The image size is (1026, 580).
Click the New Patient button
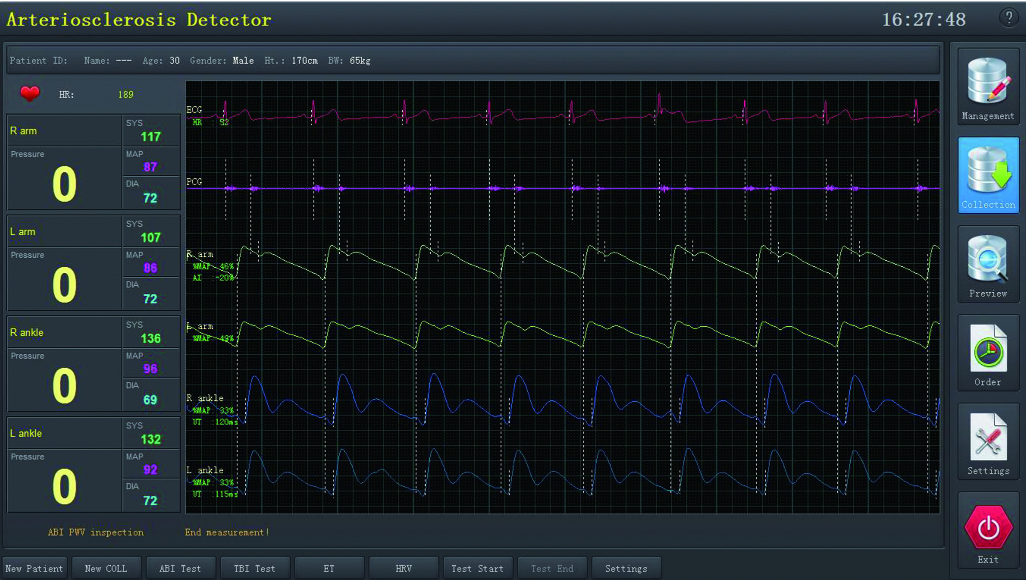pyautogui.click(x=34, y=568)
